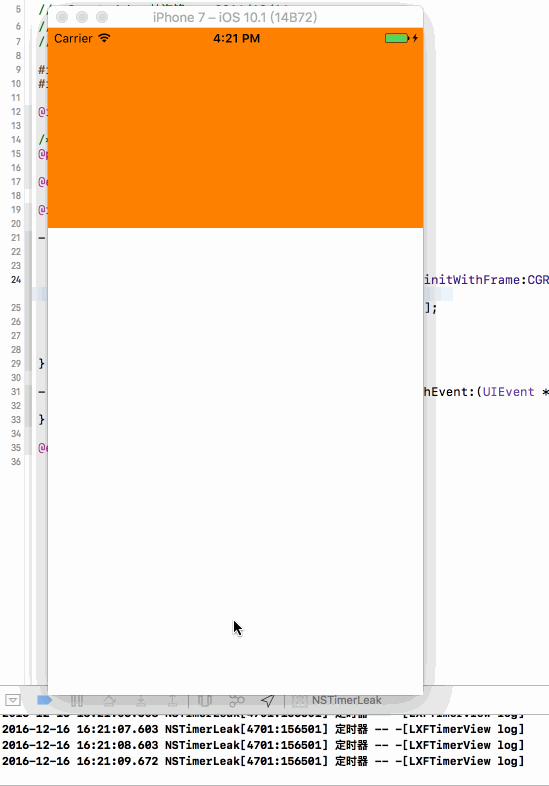Viewport: 549px width, 786px height.
Task: Open Debug View Hierarchy
Action: [205, 700]
